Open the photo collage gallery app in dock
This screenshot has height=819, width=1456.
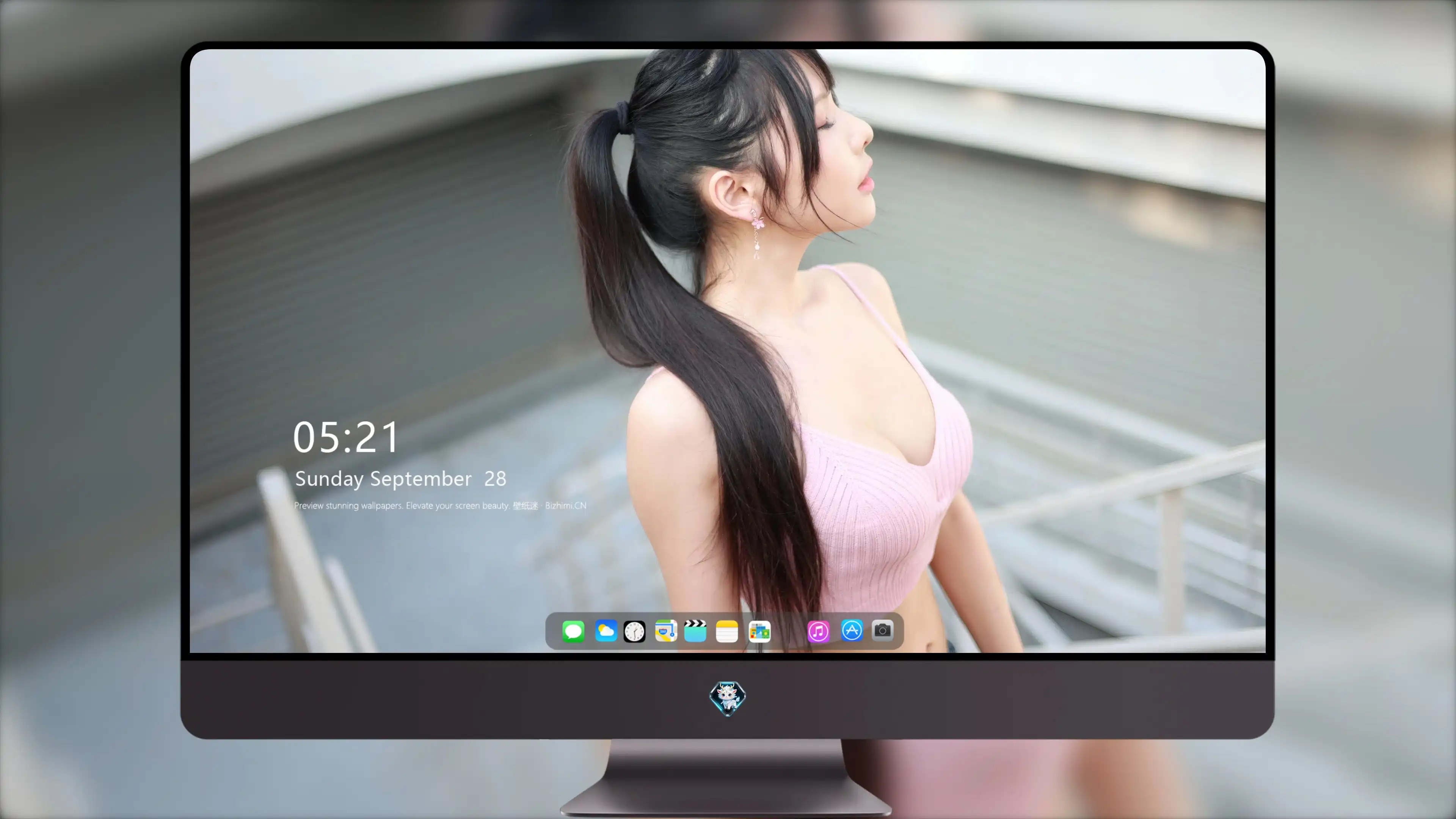[x=759, y=631]
